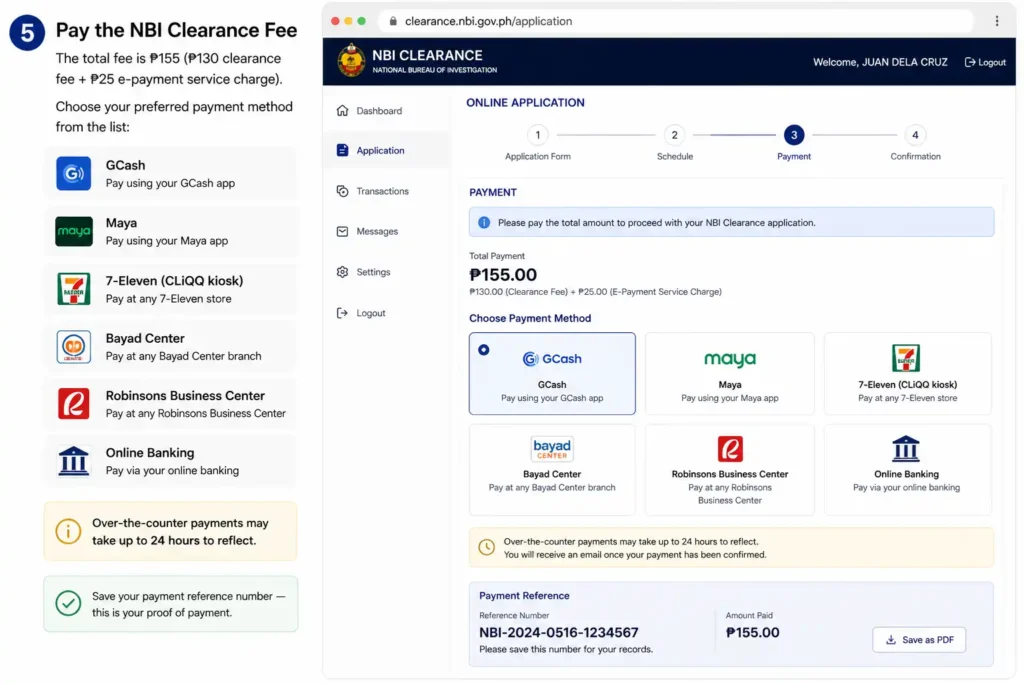Click the 7-Eleven icon in left guide list
This screenshot has width=1024, height=683.
tap(73, 289)
